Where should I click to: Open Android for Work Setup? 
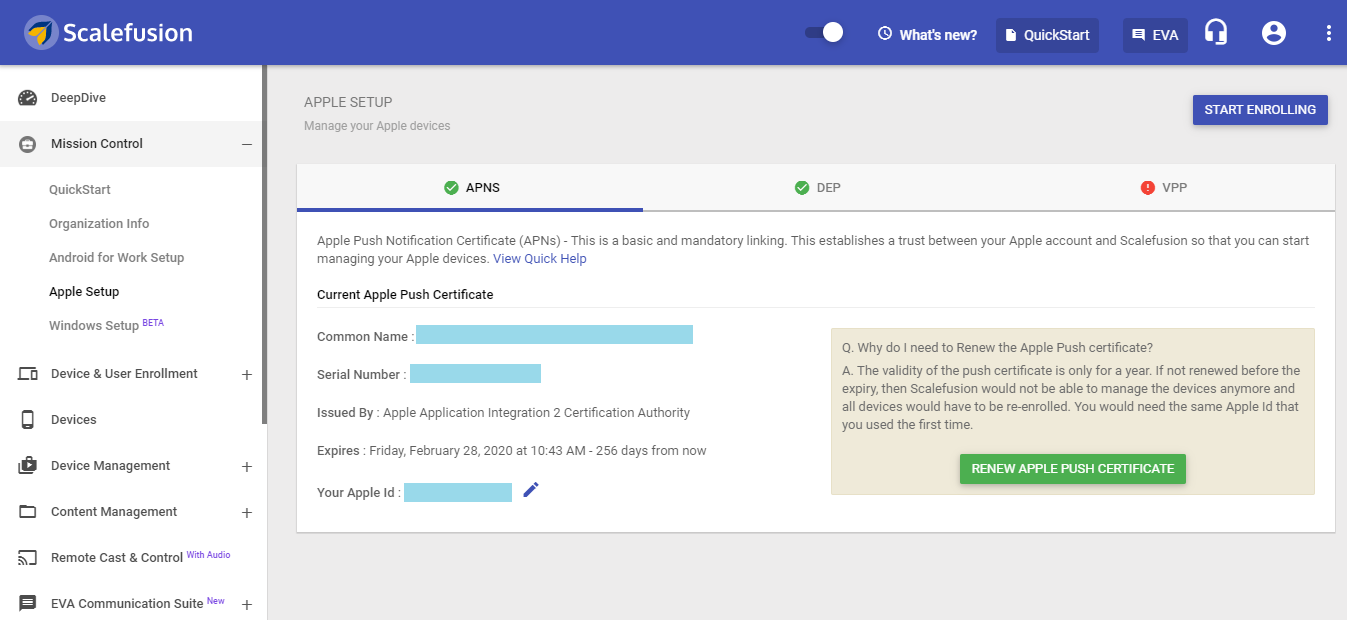click(117, 258)
